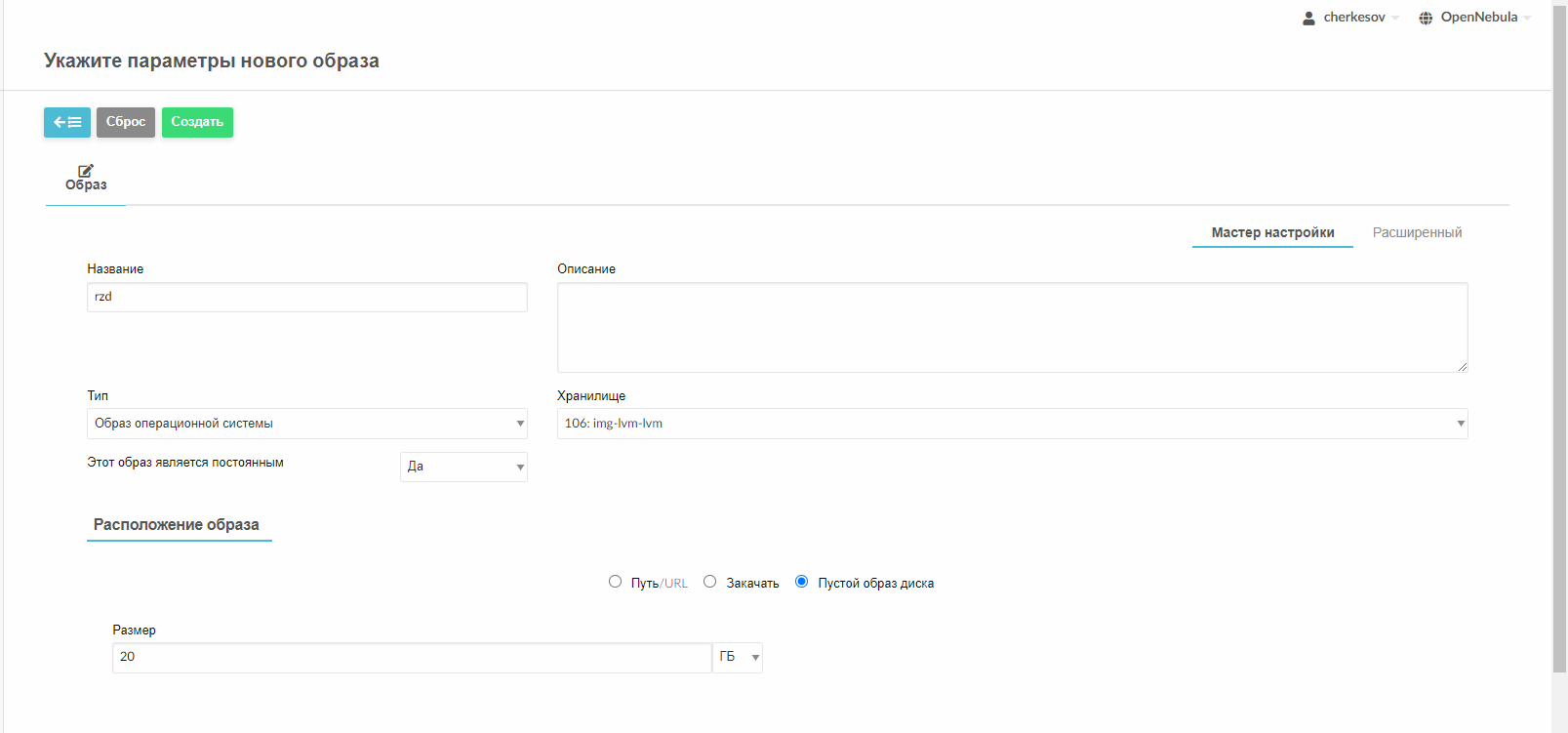Click the vertical page scrollbar
This screenshot has height=733, width=1568.
(x=1559, y=342)
